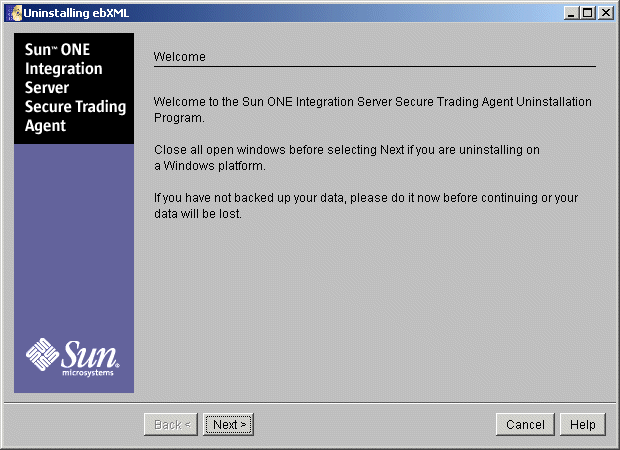This screenshot has height=450, width=620.
Task: Click the 'Welcome' heading text
Action: [x=180, y=57]
